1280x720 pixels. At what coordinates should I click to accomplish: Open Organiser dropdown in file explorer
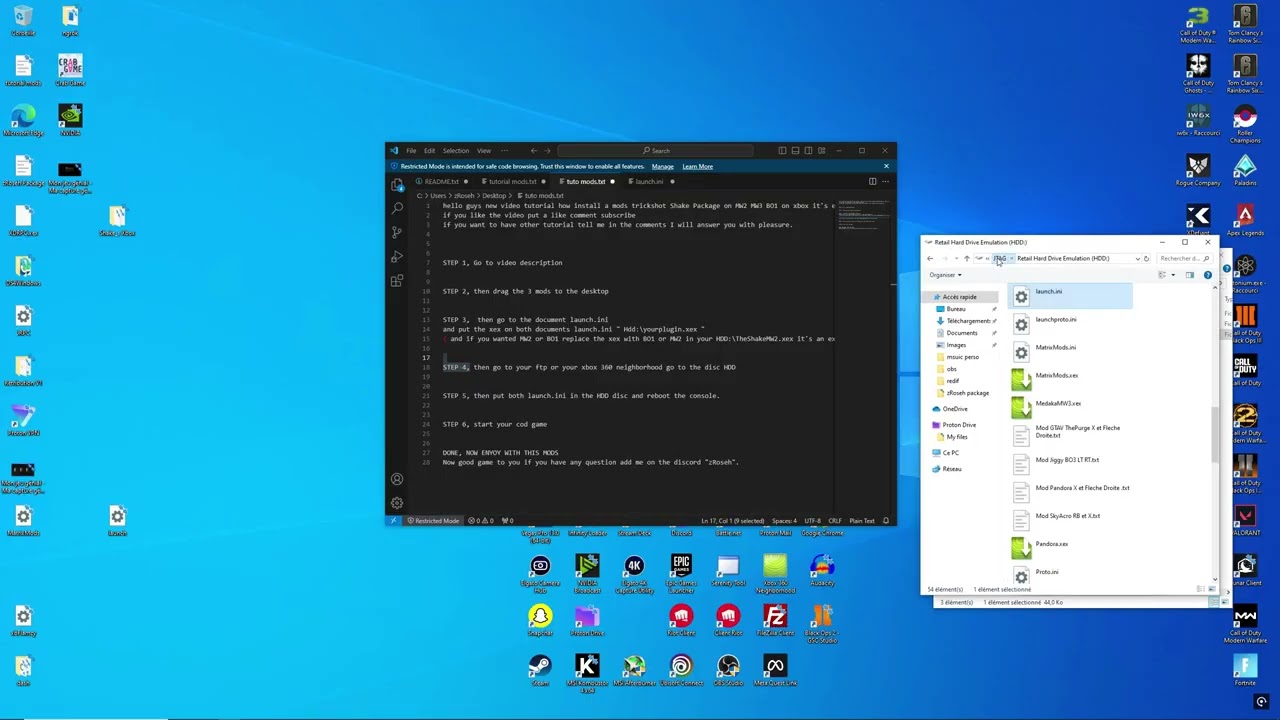pyautogui.click(x=945, y=275)
